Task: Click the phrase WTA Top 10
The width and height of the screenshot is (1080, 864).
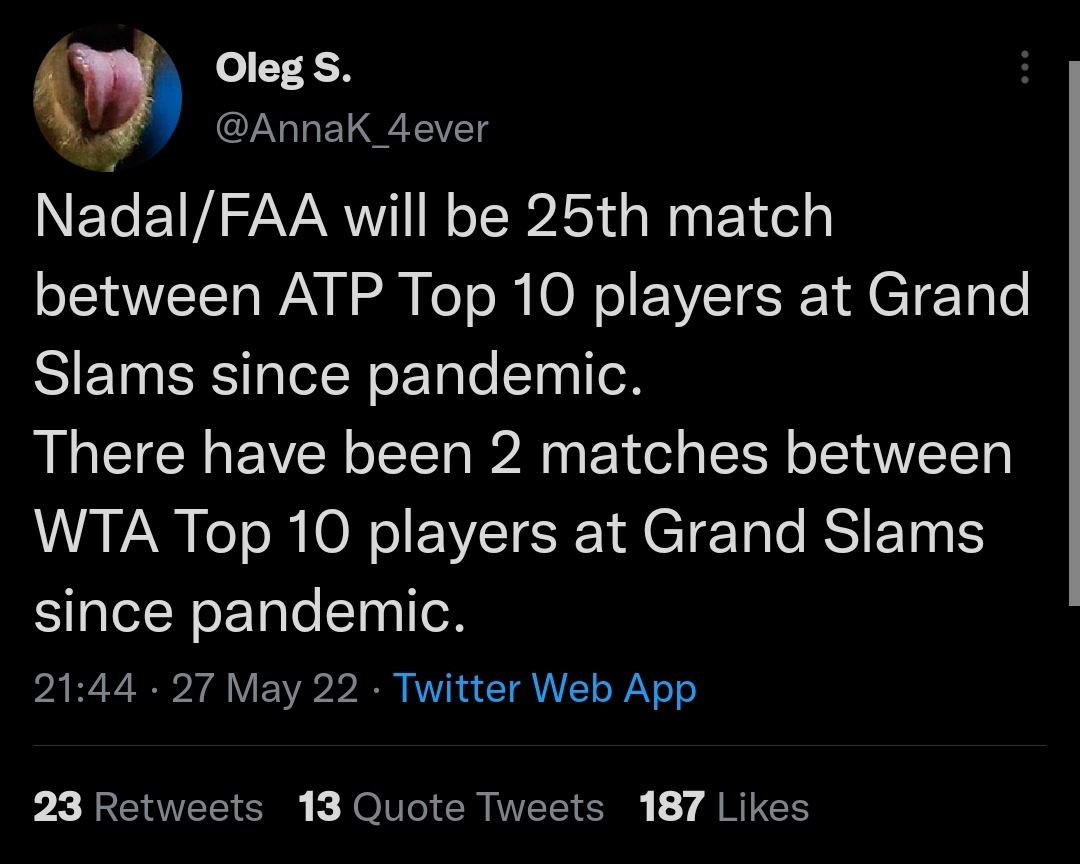Action: pos(192,533)
